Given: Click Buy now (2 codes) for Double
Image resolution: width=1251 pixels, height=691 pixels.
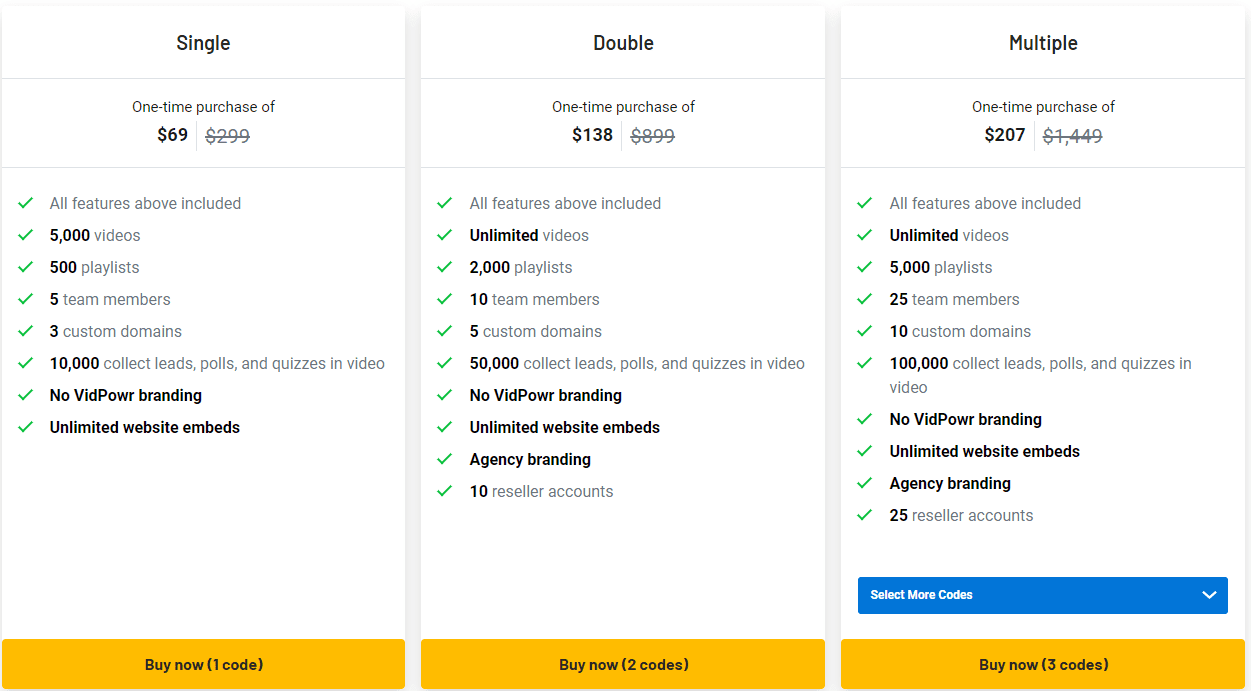Looking at the screenshot, I should [x=623, y=664].
